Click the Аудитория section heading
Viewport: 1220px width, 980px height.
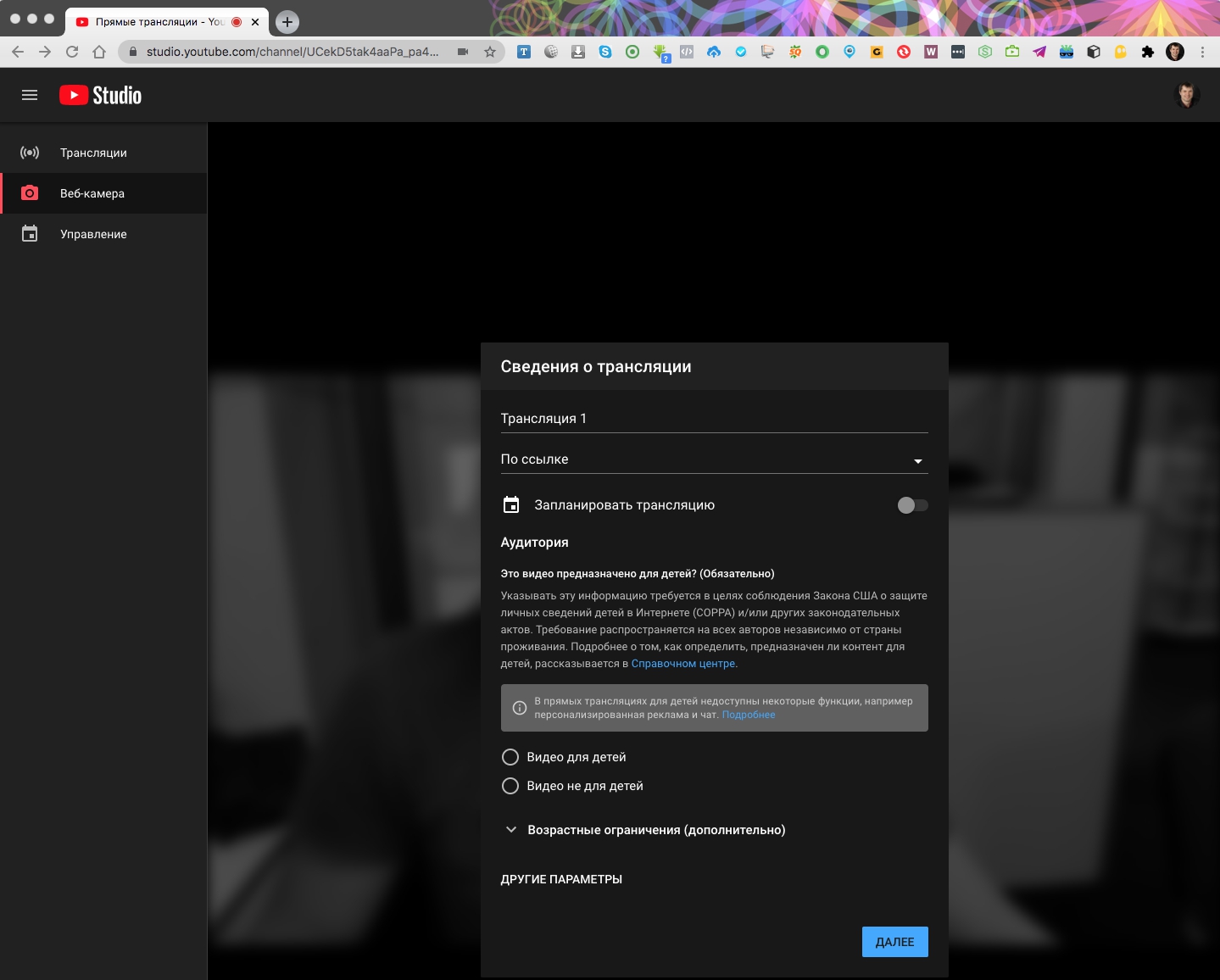[535, 543]
